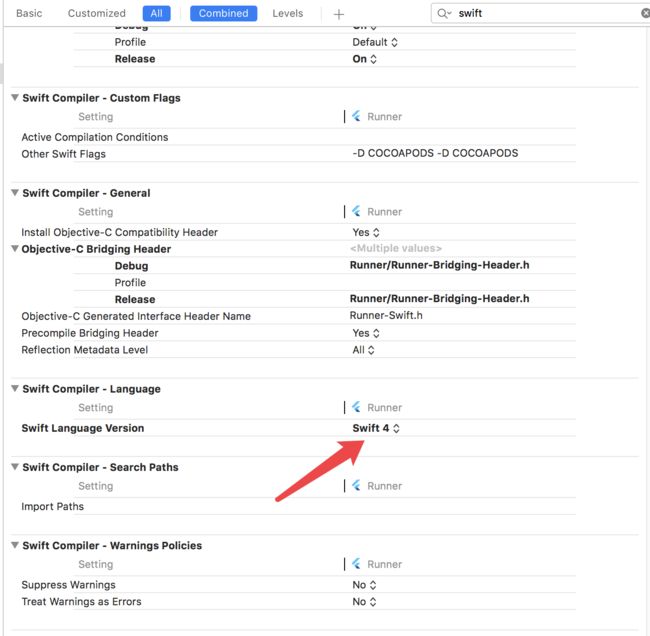This screenshot has width=650, height=636.
Task: Clear the search field with the x button
Action: click(x=645, y=13)
